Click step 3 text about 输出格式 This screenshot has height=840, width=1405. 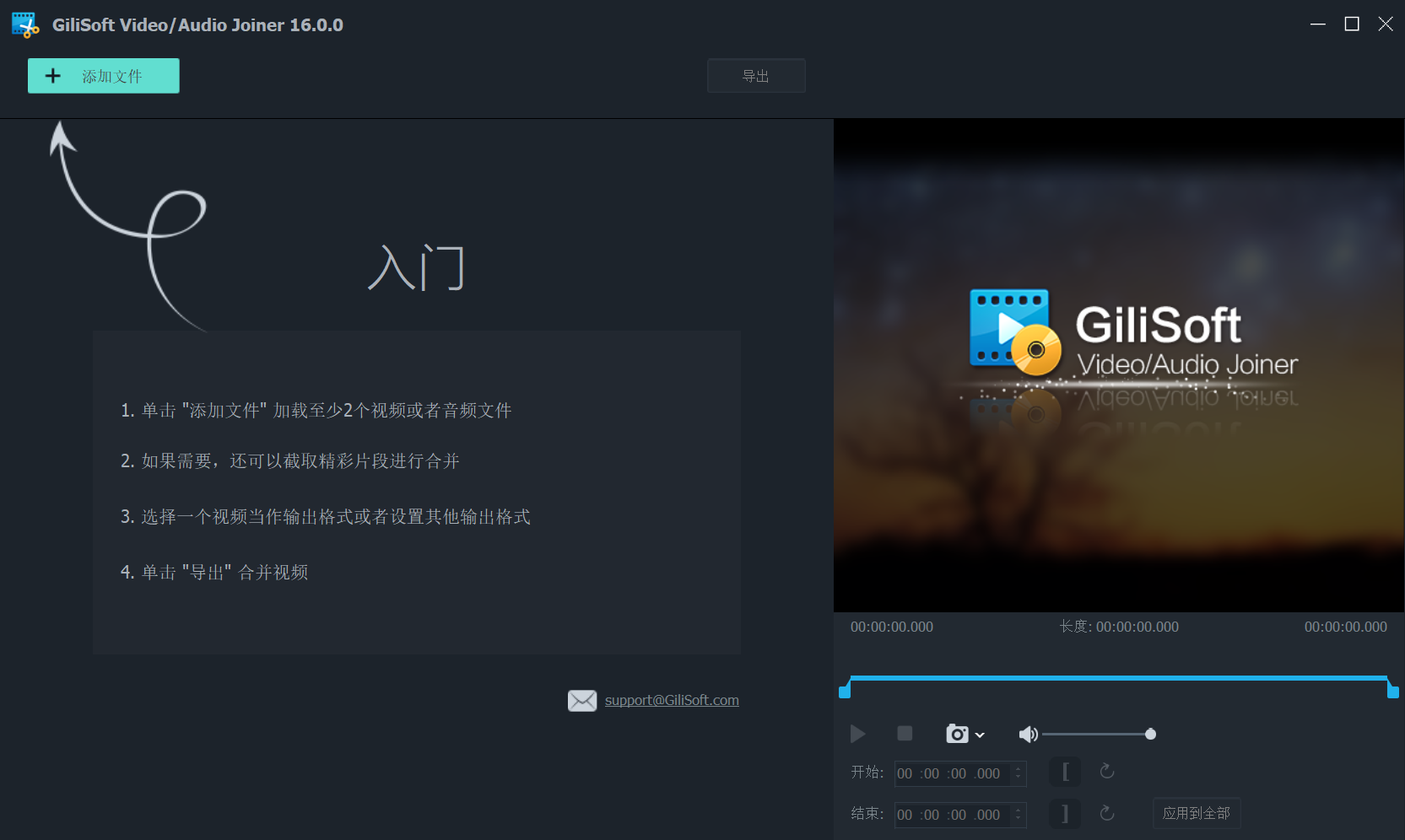pos(326,517)
